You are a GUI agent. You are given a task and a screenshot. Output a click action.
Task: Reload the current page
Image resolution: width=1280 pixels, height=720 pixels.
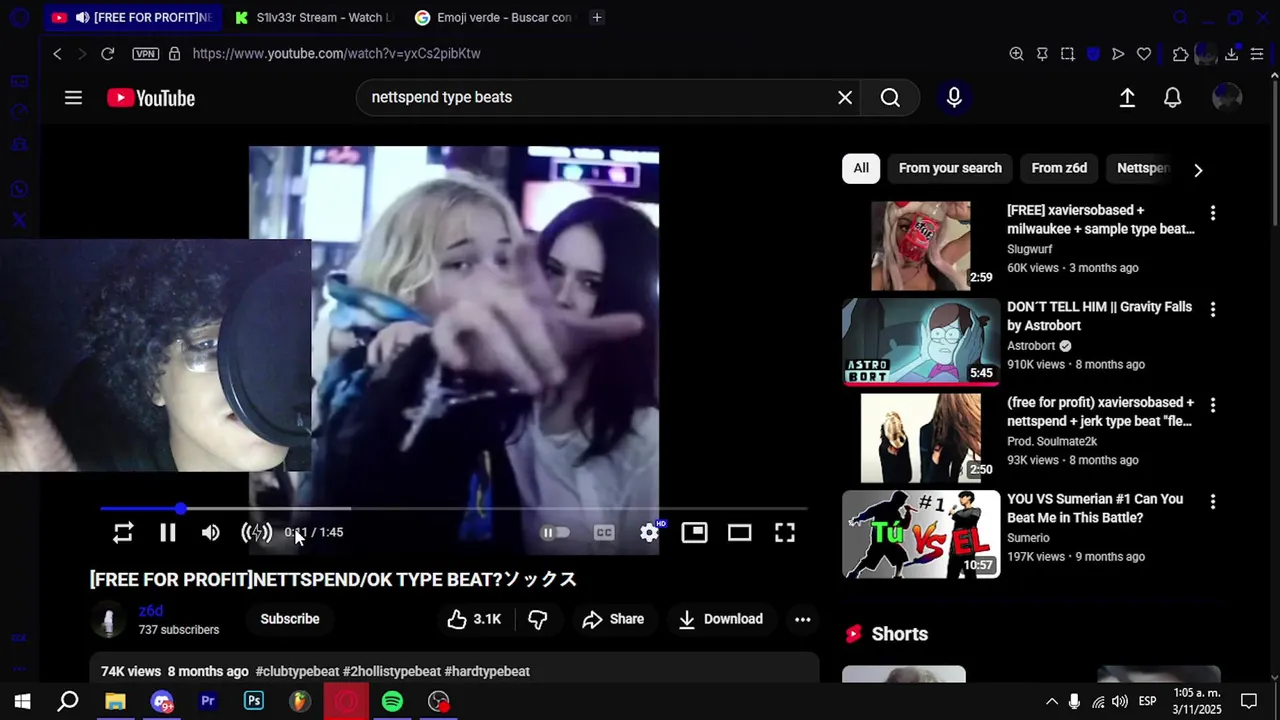coord(107,54)
